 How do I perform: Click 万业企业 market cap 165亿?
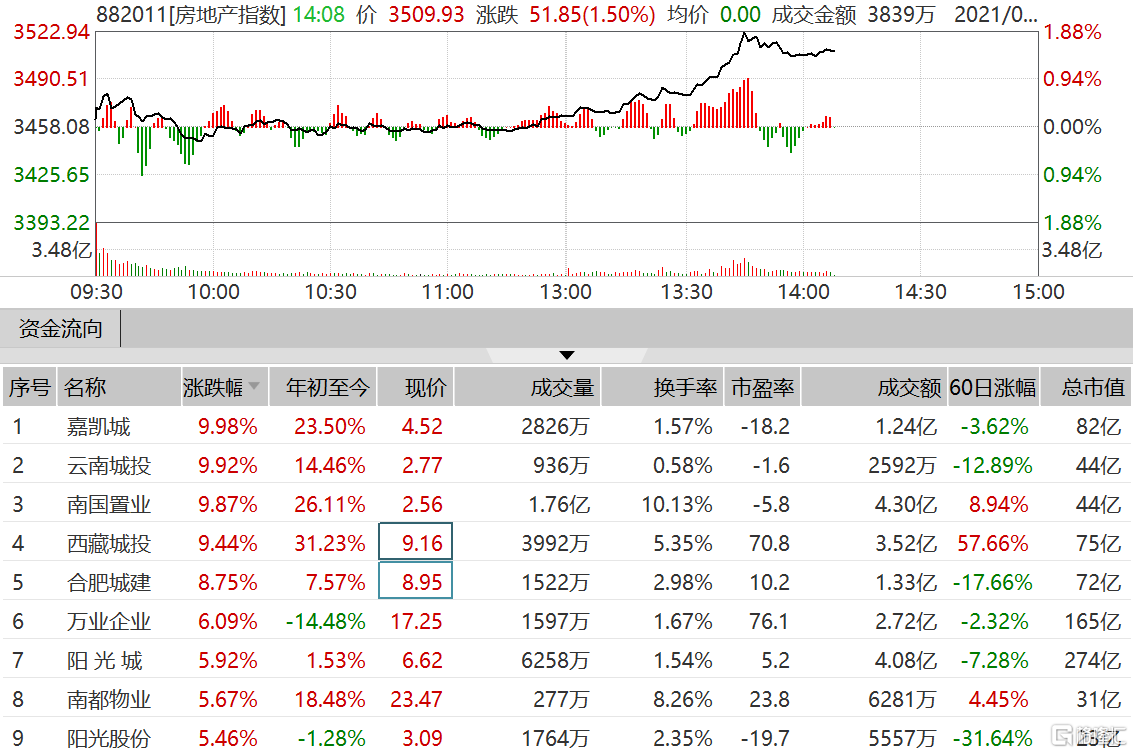(1093, 621)
